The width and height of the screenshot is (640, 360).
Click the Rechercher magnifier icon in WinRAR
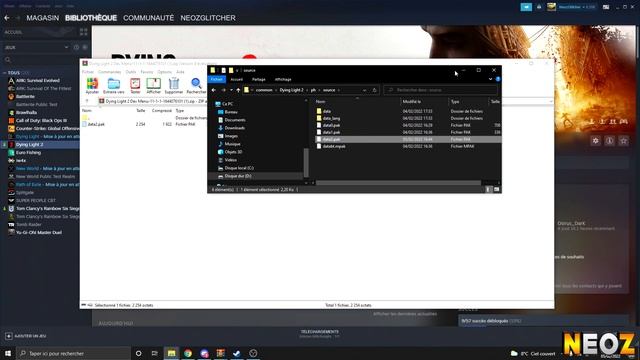(196, 86)
